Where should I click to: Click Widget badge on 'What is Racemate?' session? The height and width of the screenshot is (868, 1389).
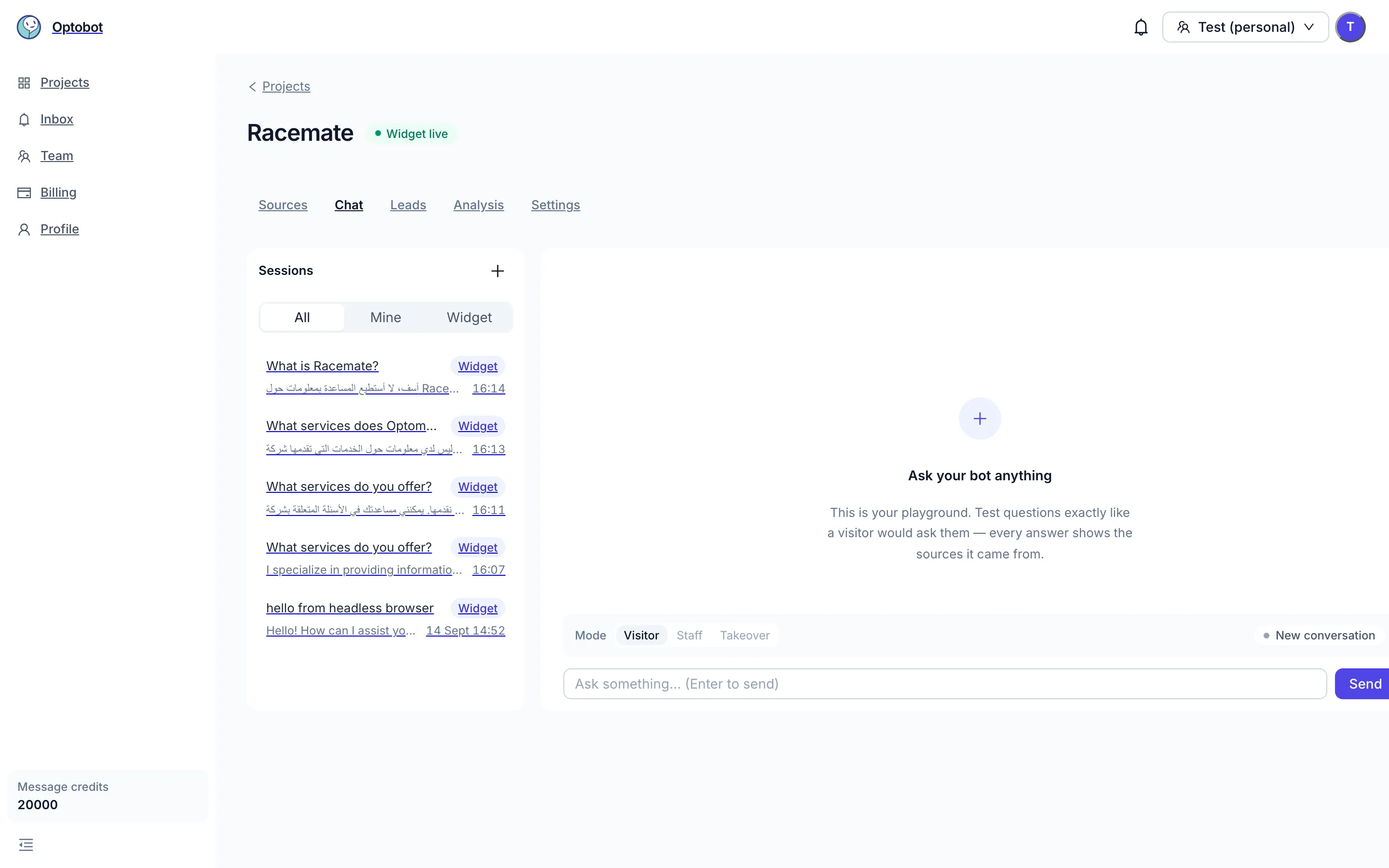(x=477, y=366)
